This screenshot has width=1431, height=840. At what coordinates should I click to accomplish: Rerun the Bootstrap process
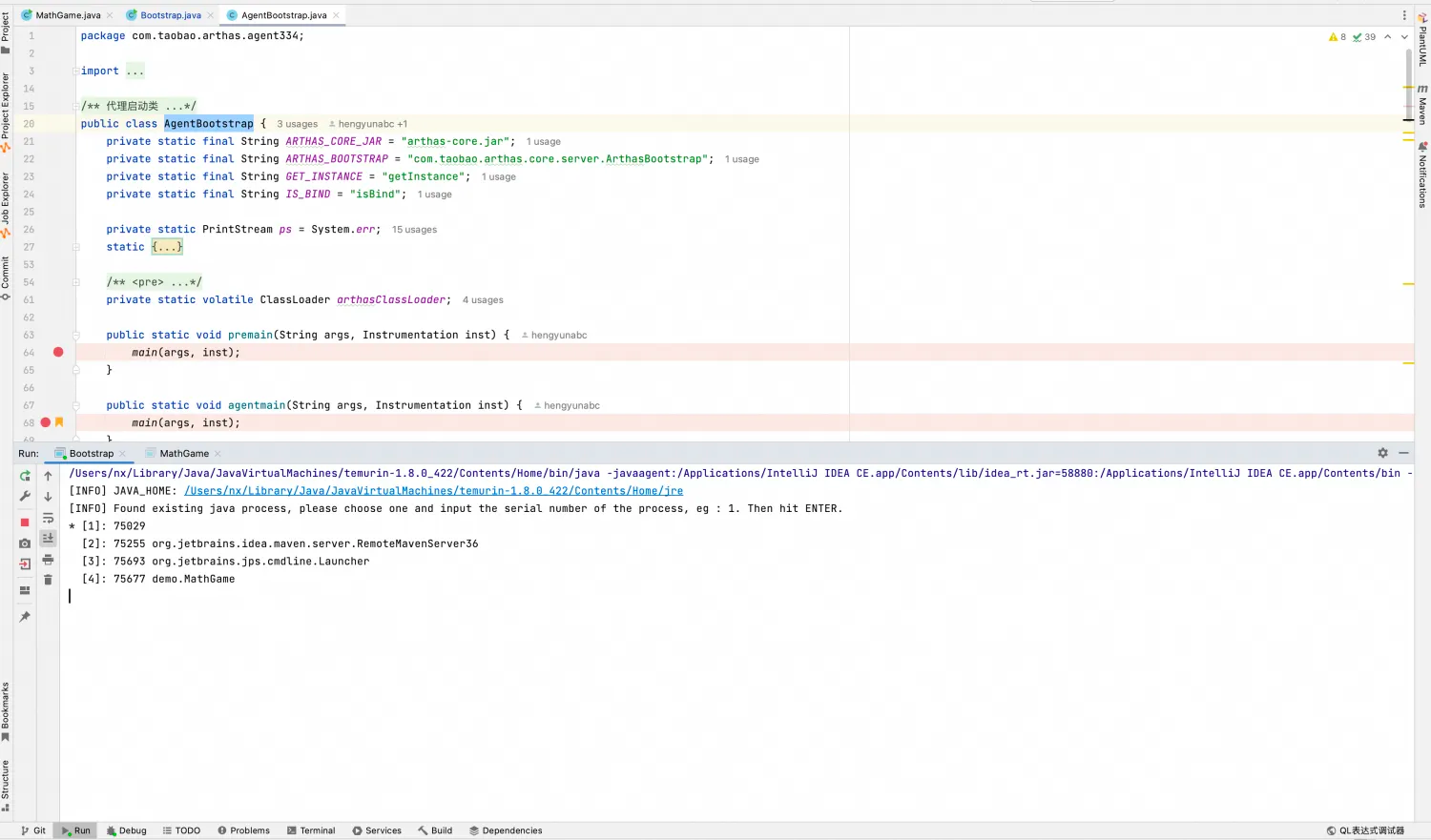(25, 476)
